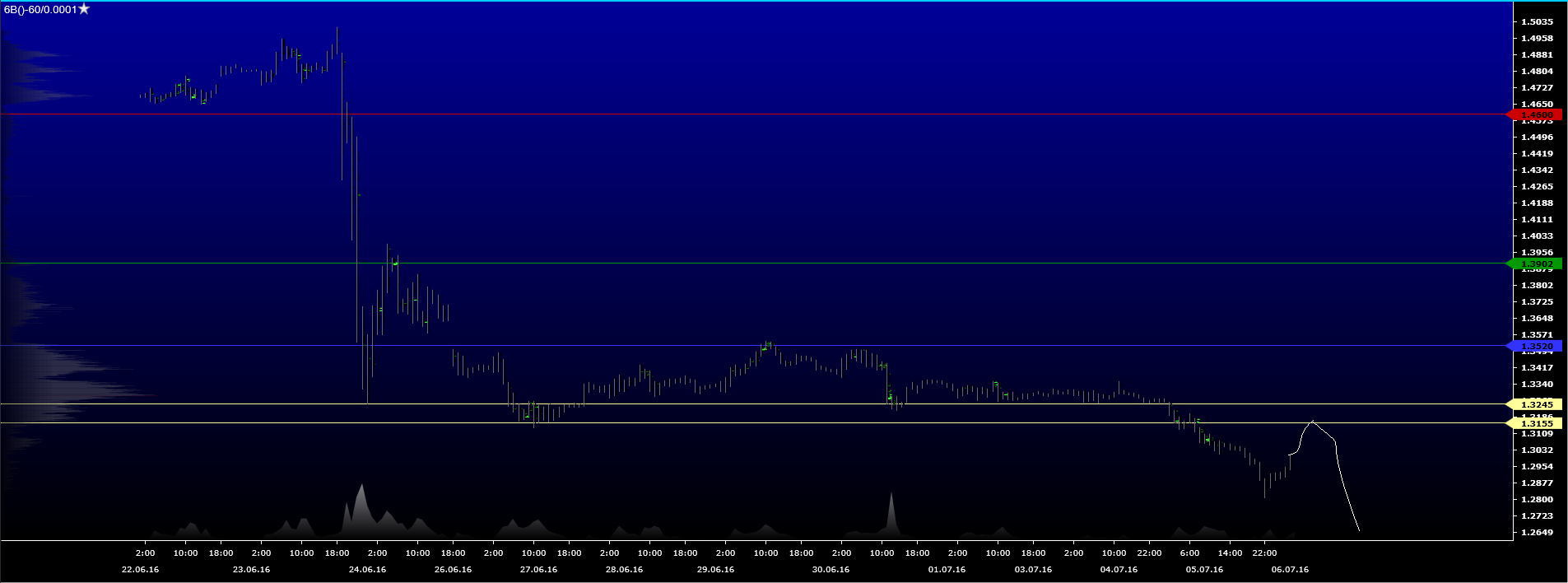Click the 27.06.16 date label
The height and width of the screenshot is (583, 1568).
538,570
